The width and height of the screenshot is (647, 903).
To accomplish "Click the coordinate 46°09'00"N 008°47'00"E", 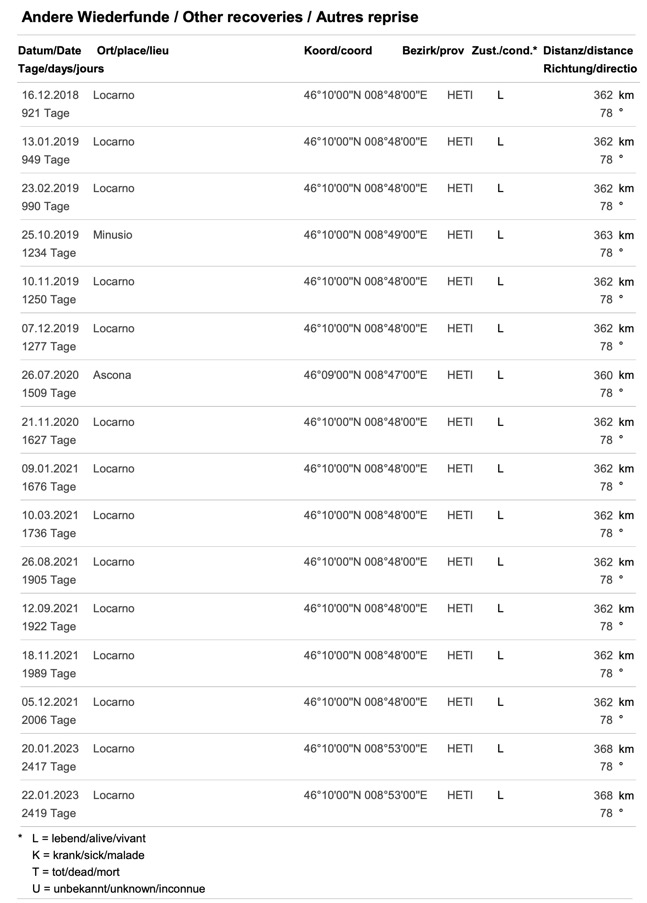I will pyautogui.click(x=365, y=375).
